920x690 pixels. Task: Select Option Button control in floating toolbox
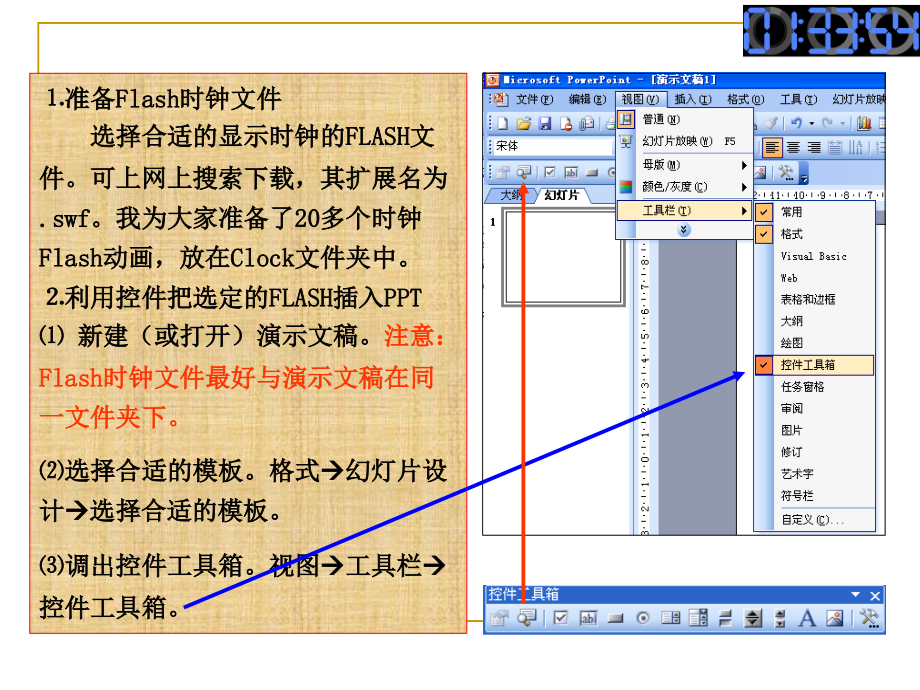point(643,618)
